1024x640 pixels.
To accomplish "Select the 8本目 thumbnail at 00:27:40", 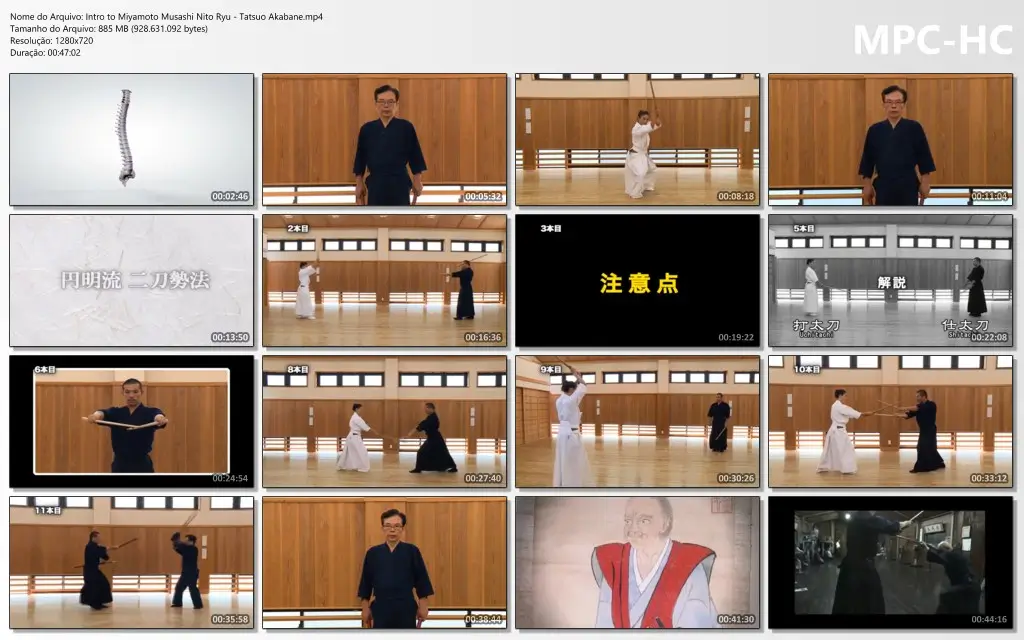I will pyautogui.click(x=385, y=422).
